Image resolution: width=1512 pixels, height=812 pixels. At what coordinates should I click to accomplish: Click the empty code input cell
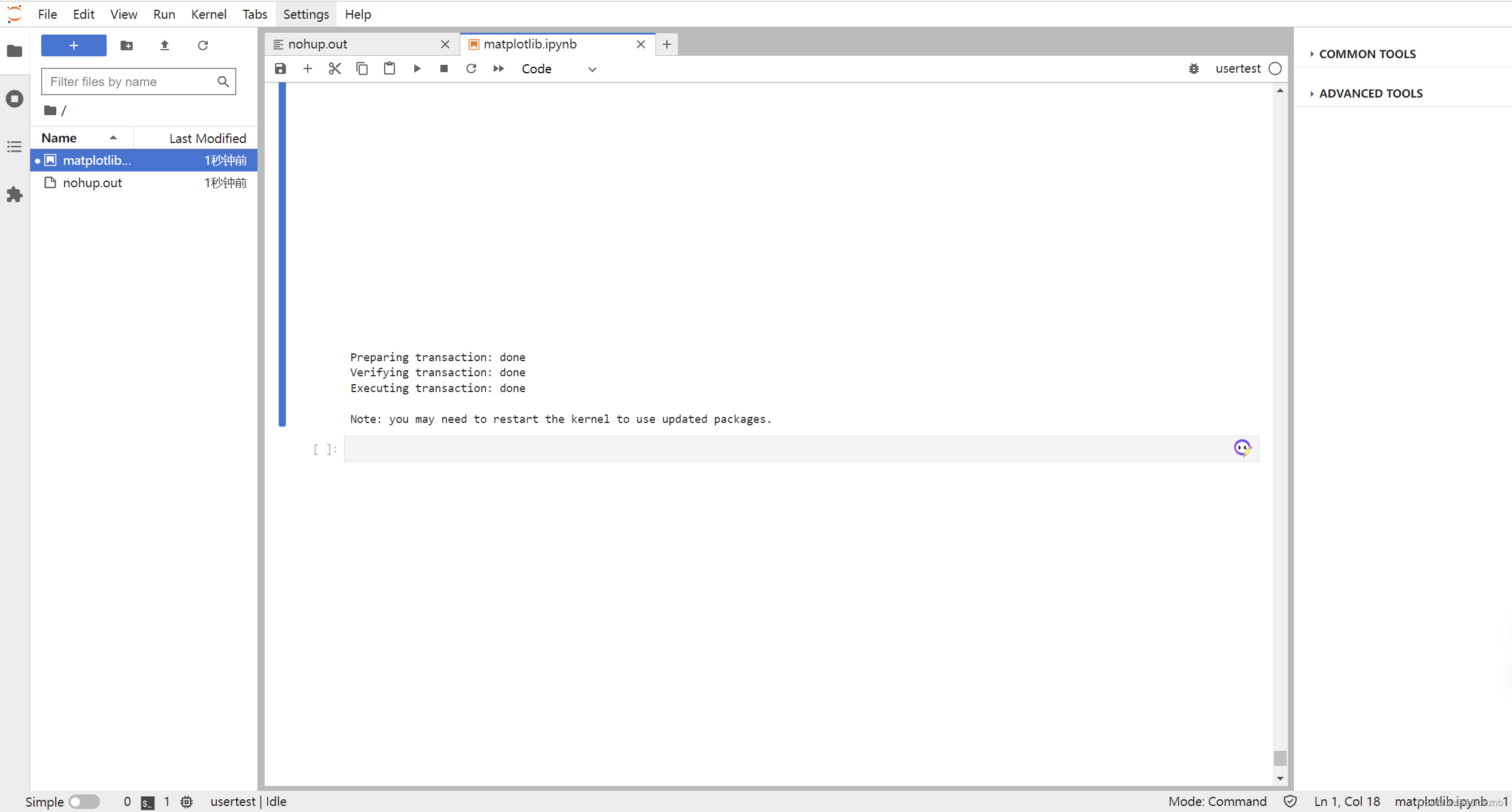click(x=790, y=448)
